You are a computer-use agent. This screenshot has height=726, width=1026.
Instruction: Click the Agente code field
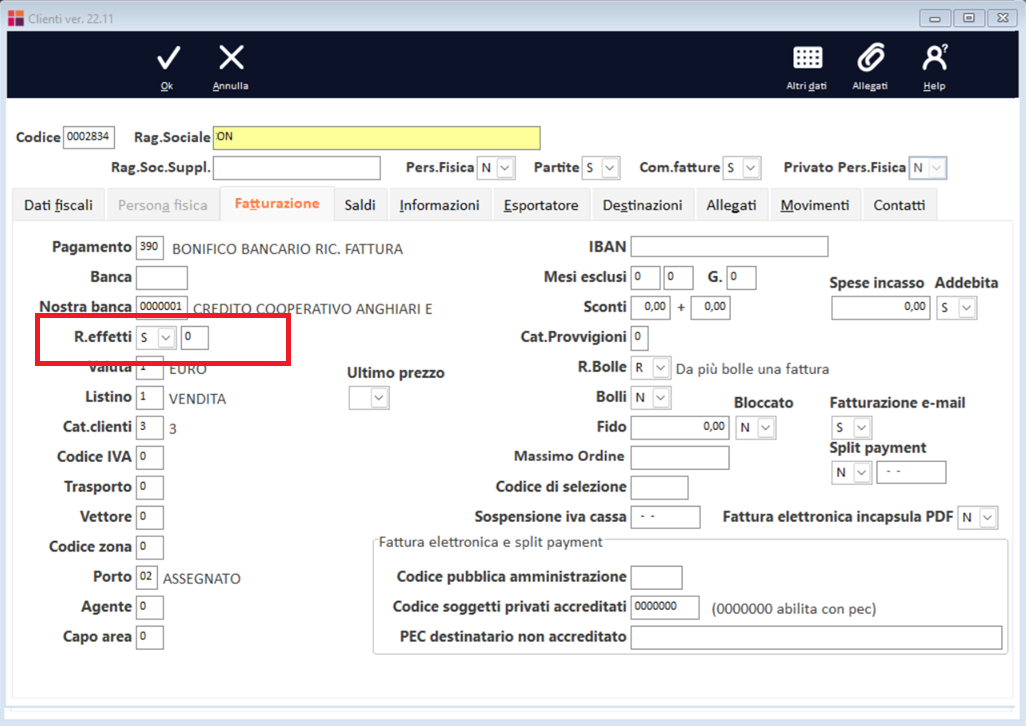(x=150, y=608)
